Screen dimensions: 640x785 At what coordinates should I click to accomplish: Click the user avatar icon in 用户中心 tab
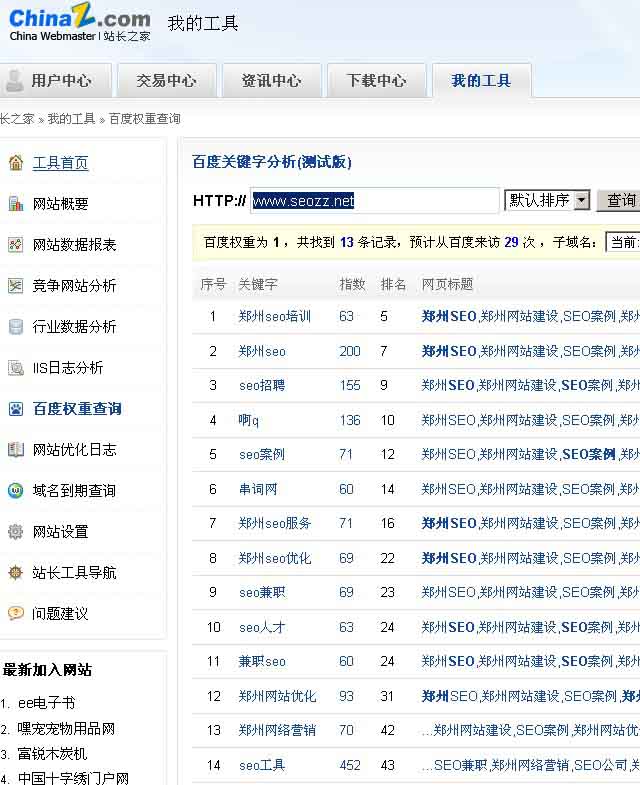coord(15,81)
